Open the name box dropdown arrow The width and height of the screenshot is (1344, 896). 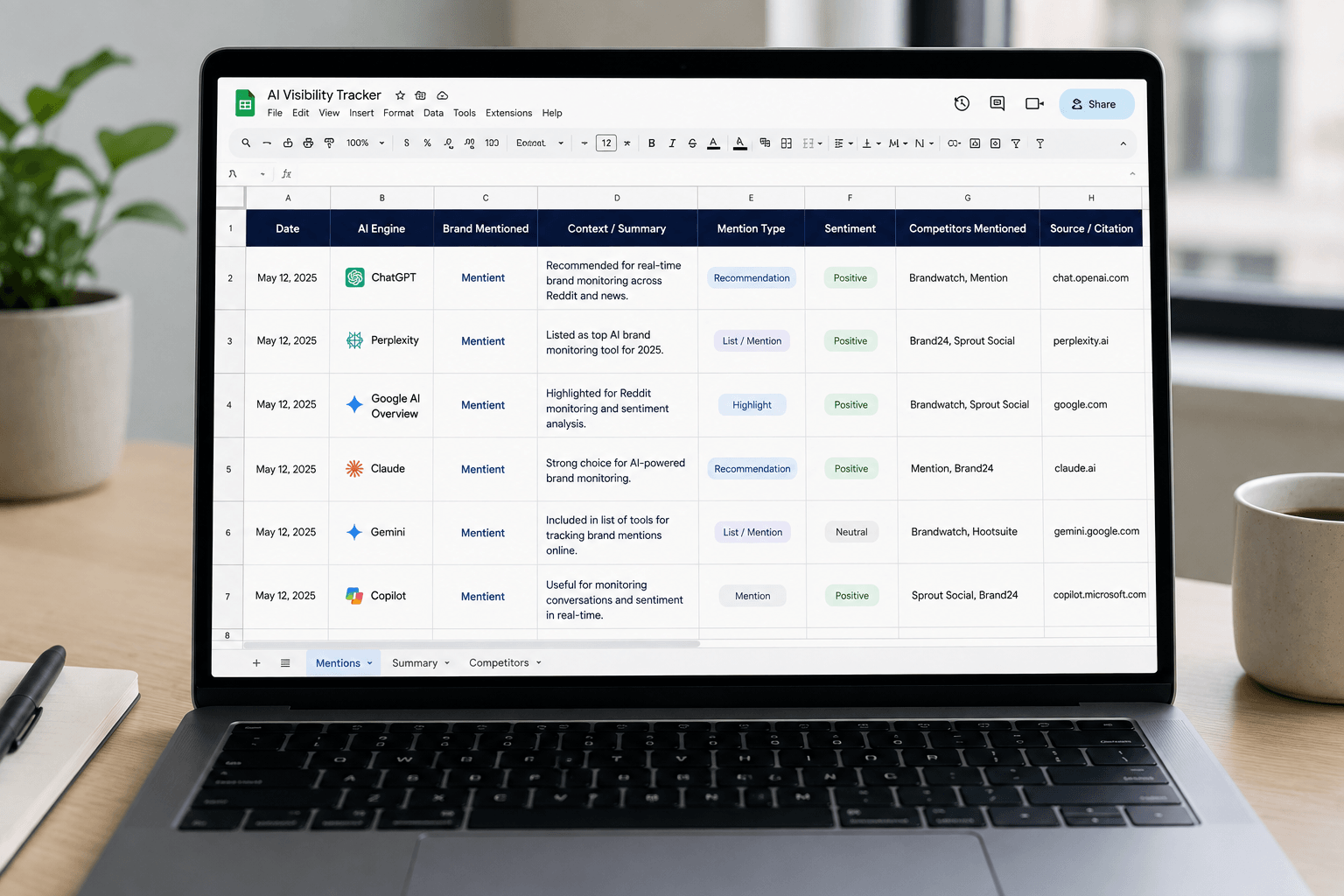(x=262, y=174)
